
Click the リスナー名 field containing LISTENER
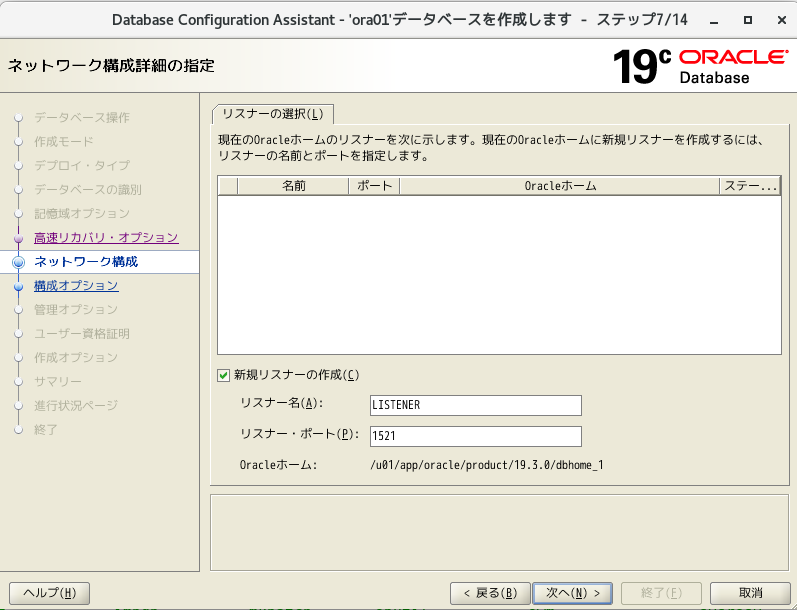pyautogui.click(x=476, y=405)
